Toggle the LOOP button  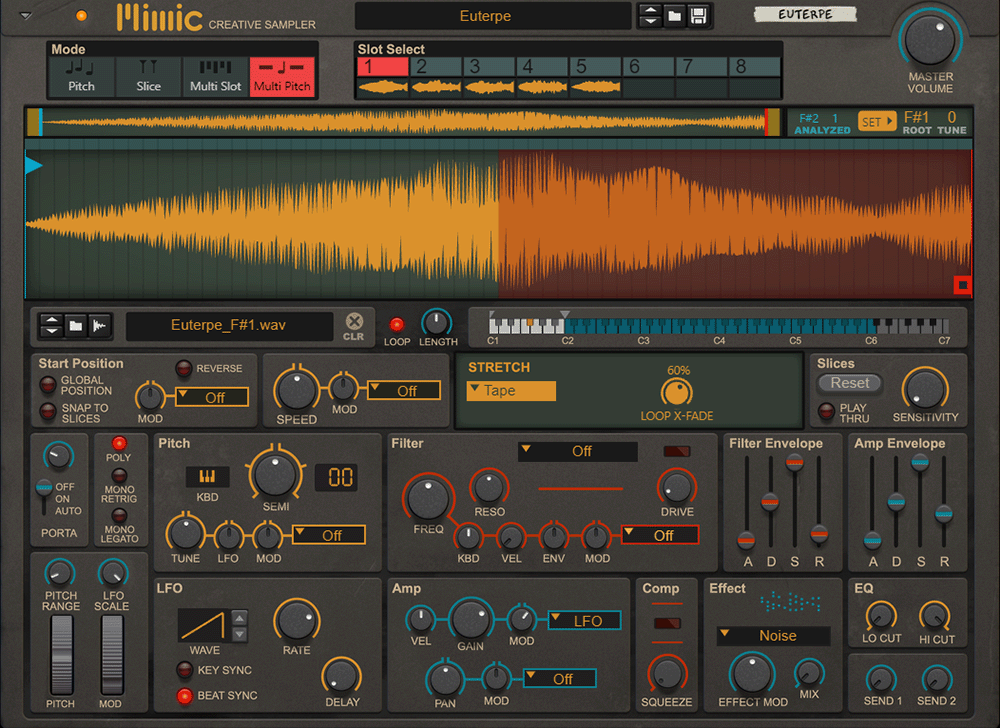point(397,324)
